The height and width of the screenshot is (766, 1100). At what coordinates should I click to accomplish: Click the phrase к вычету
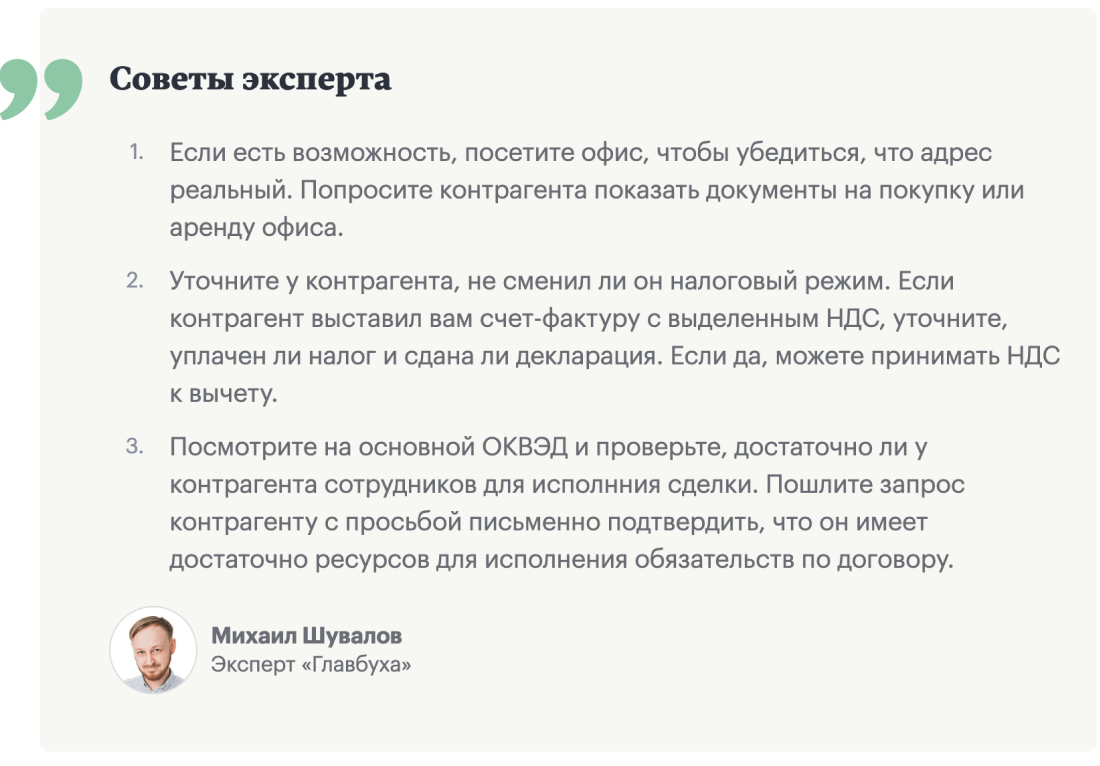[222, 395]
